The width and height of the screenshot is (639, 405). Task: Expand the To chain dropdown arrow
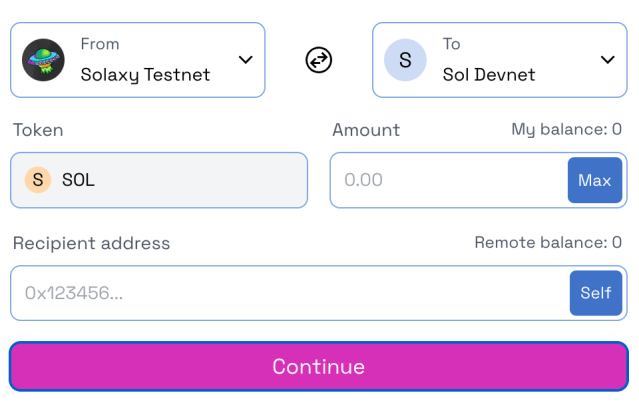click(607, 60)
